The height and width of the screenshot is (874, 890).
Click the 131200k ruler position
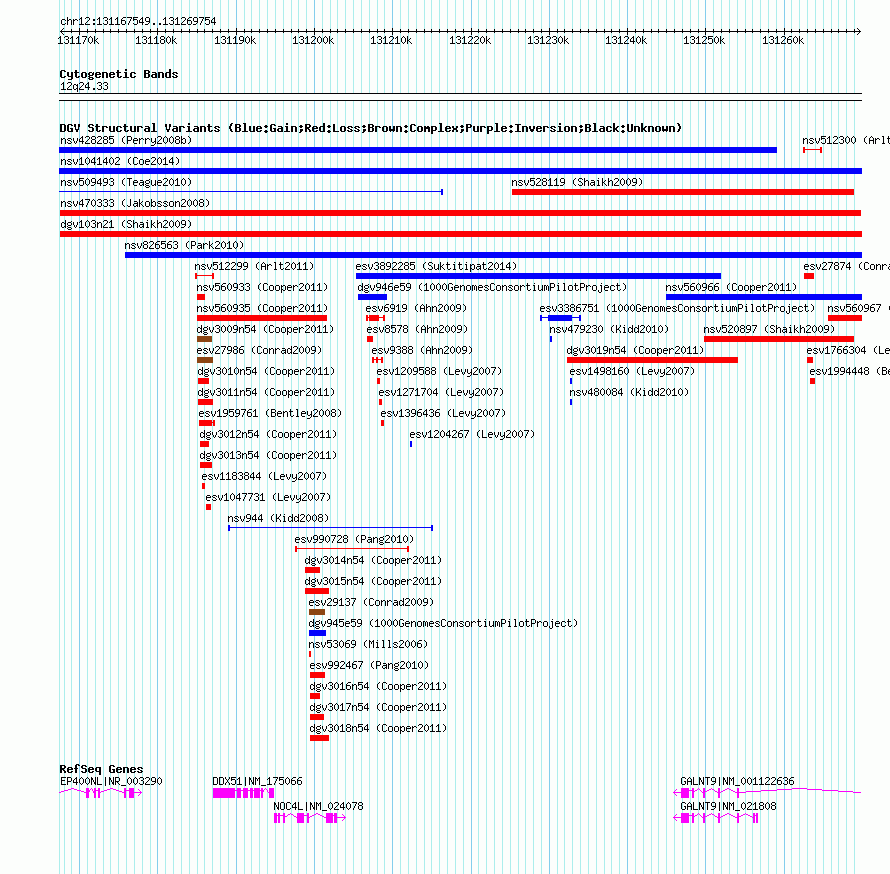[x=313, y=40]
